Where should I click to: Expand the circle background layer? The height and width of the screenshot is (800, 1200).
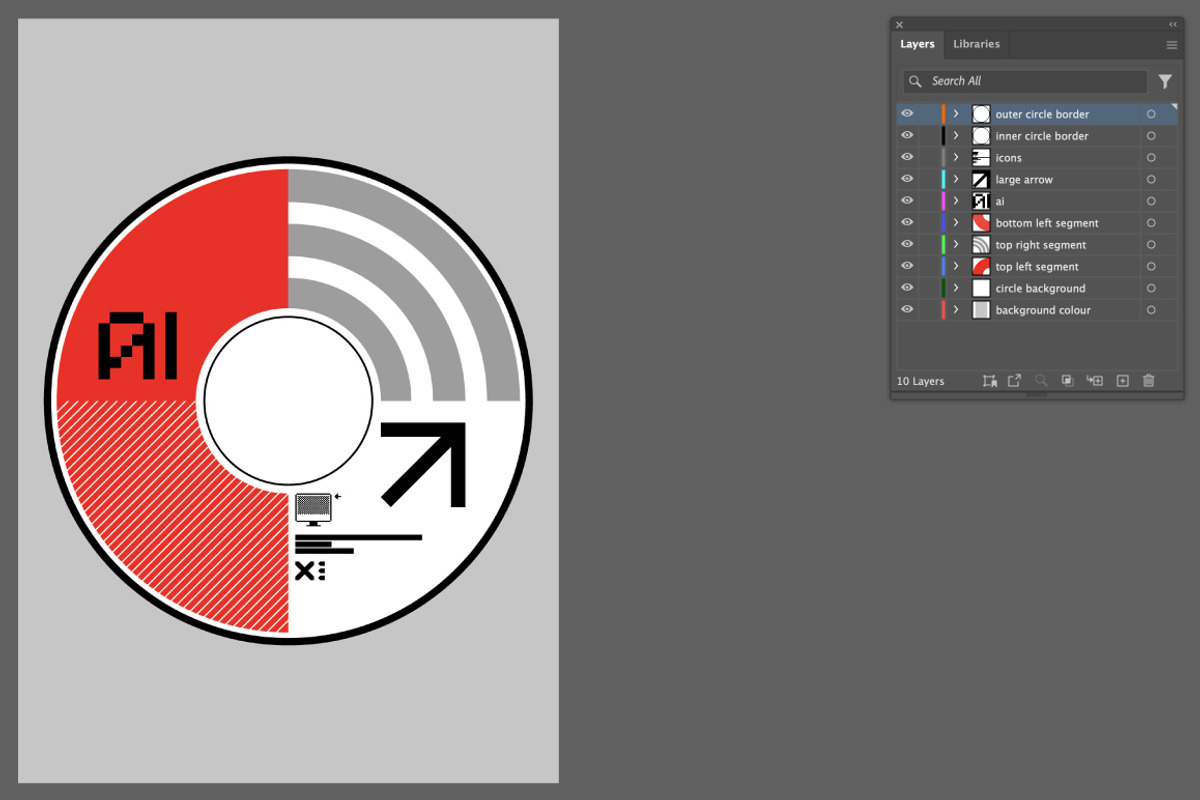pyautogui.click(x=956, y=288)
